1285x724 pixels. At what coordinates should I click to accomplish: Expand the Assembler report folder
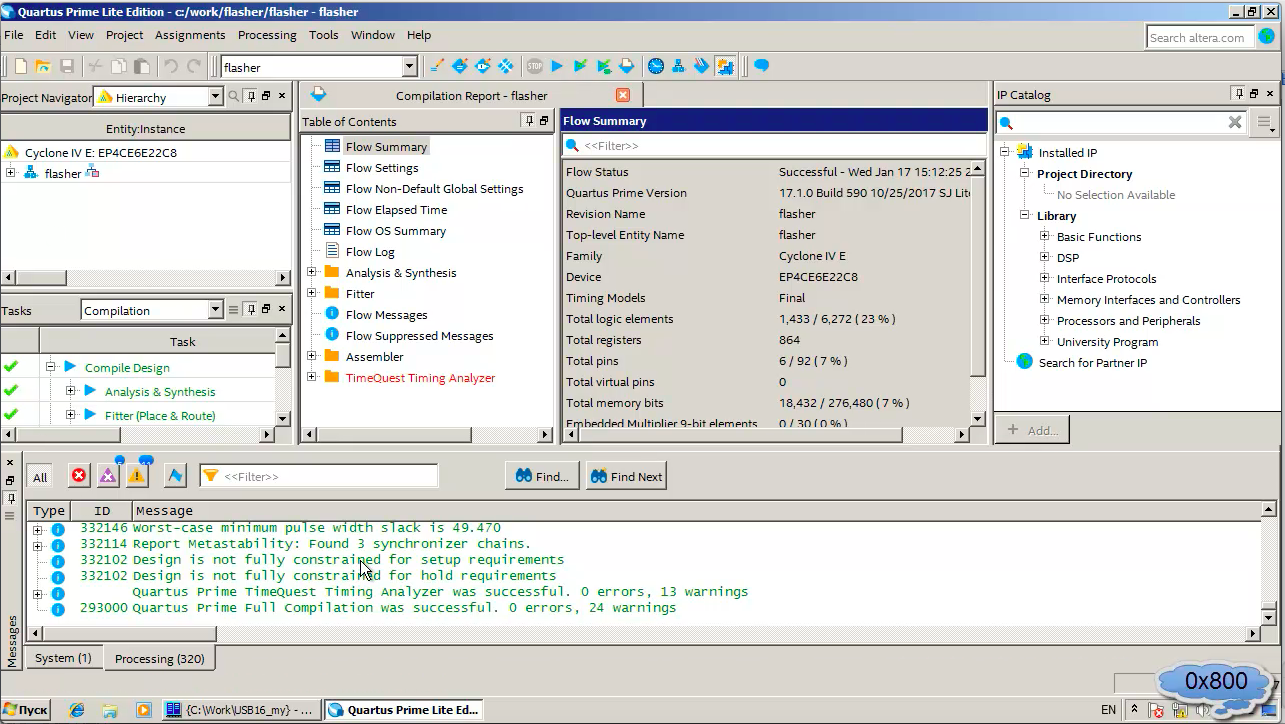tap(311, 356)
